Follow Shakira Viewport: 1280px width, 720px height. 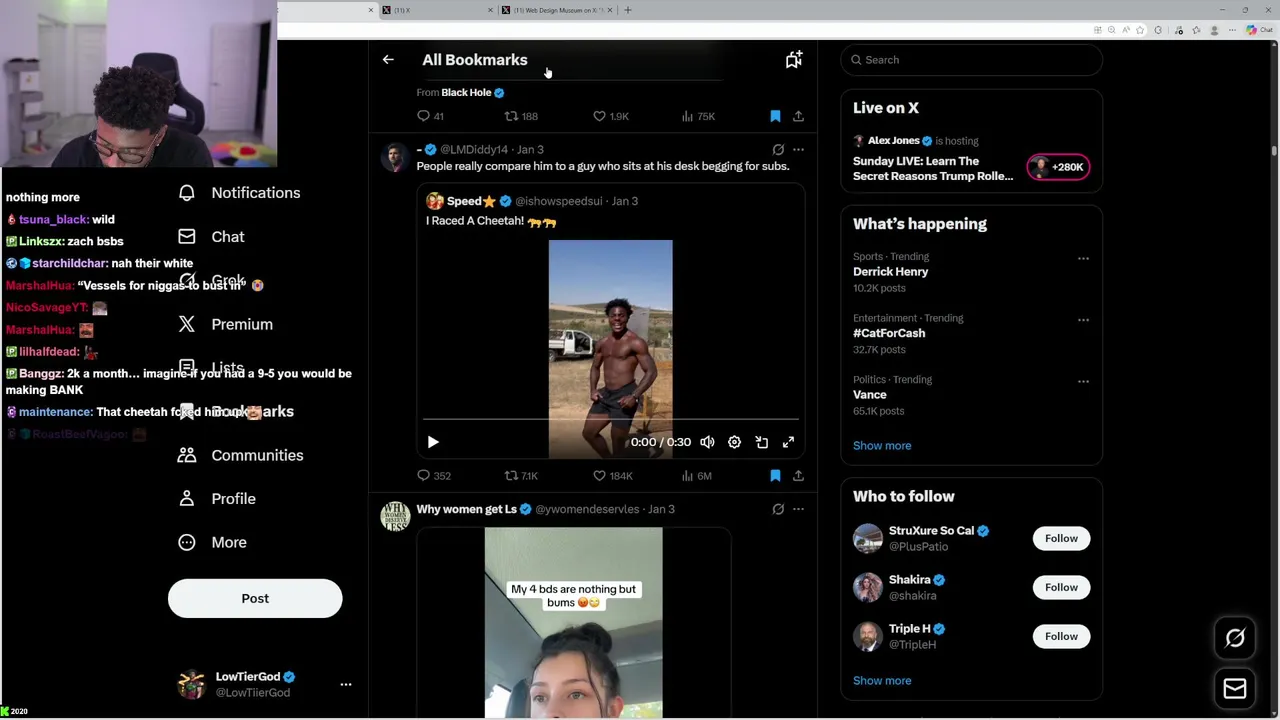tap(1061, 587)
